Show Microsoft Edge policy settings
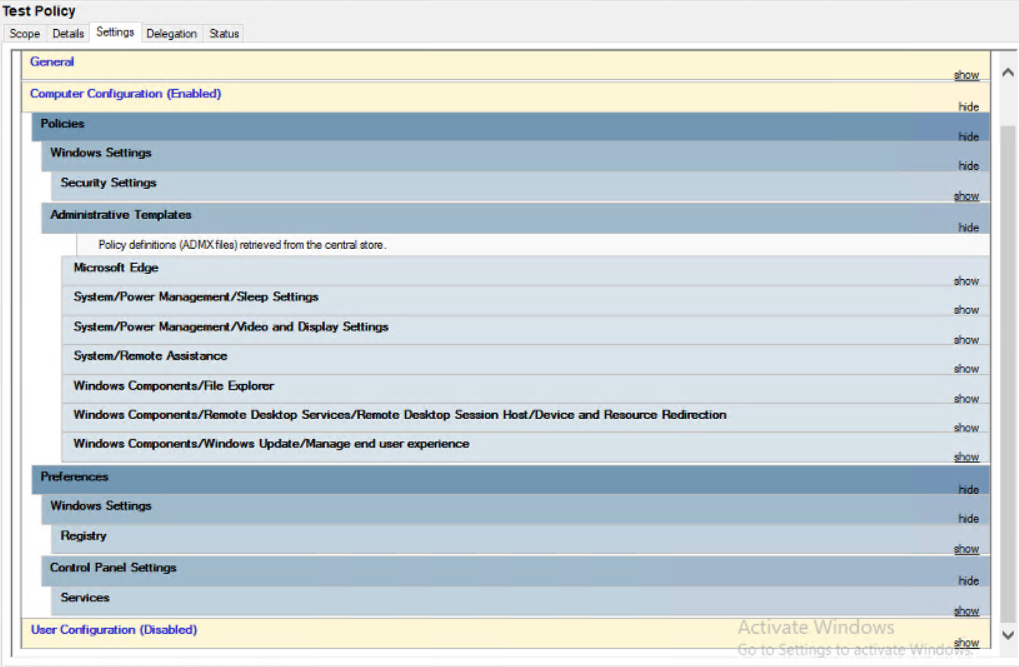This screenshot has width=1019, height=667. tap(965, 280)
